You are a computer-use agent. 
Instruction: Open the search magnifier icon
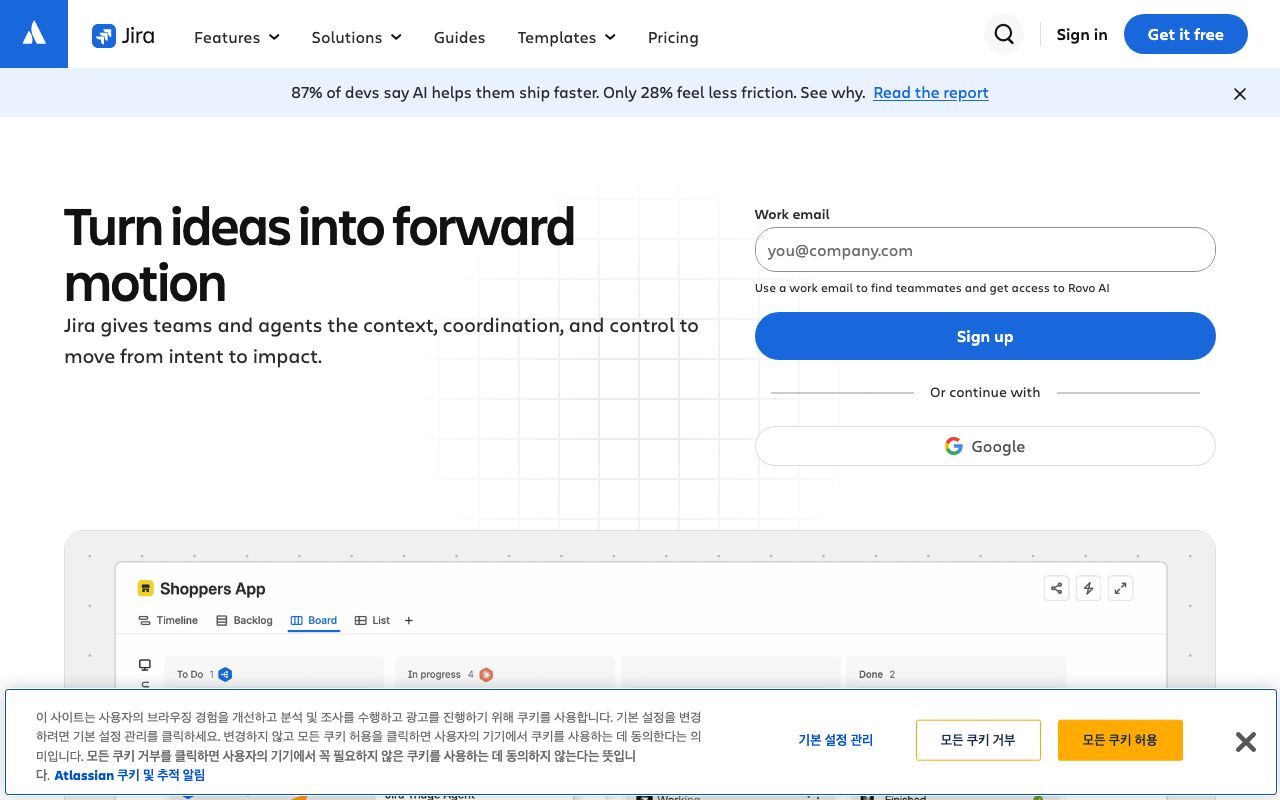(x=1004, y=35)
